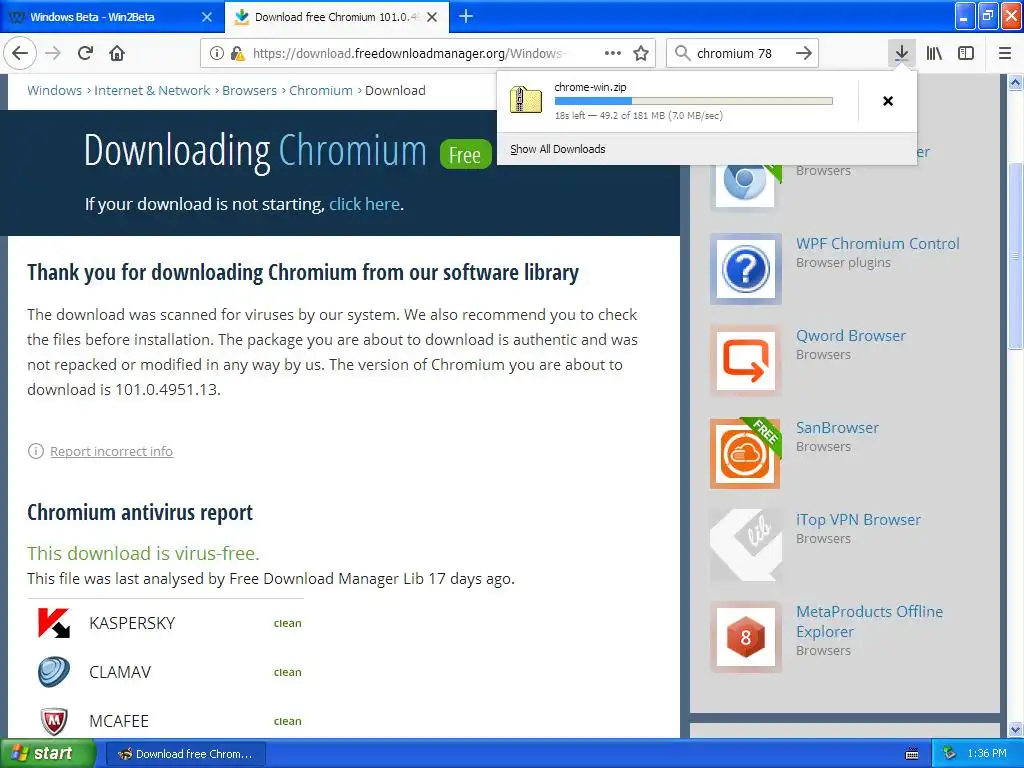This screenshot has height=768, width=1024.
Task: Click the 1:36 PM clock
Action: pyautogui.click(x=987, y=754)
